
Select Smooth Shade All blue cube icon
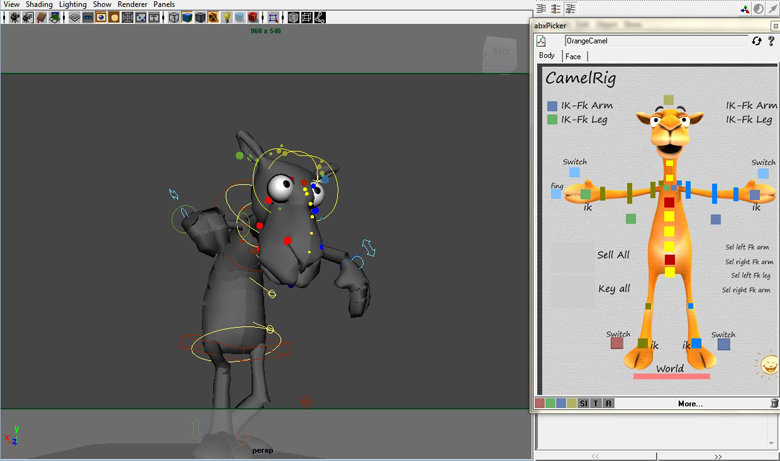(187, 18)
